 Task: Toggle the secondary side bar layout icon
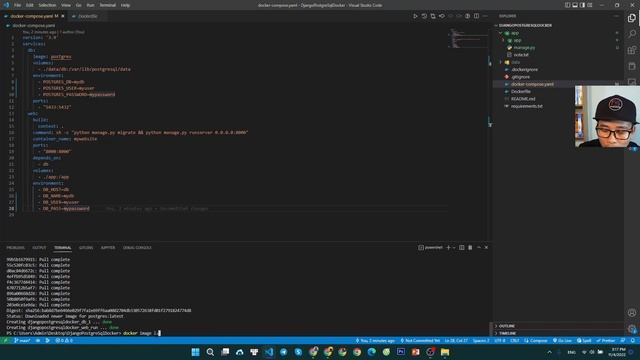(x=582, y=5)
